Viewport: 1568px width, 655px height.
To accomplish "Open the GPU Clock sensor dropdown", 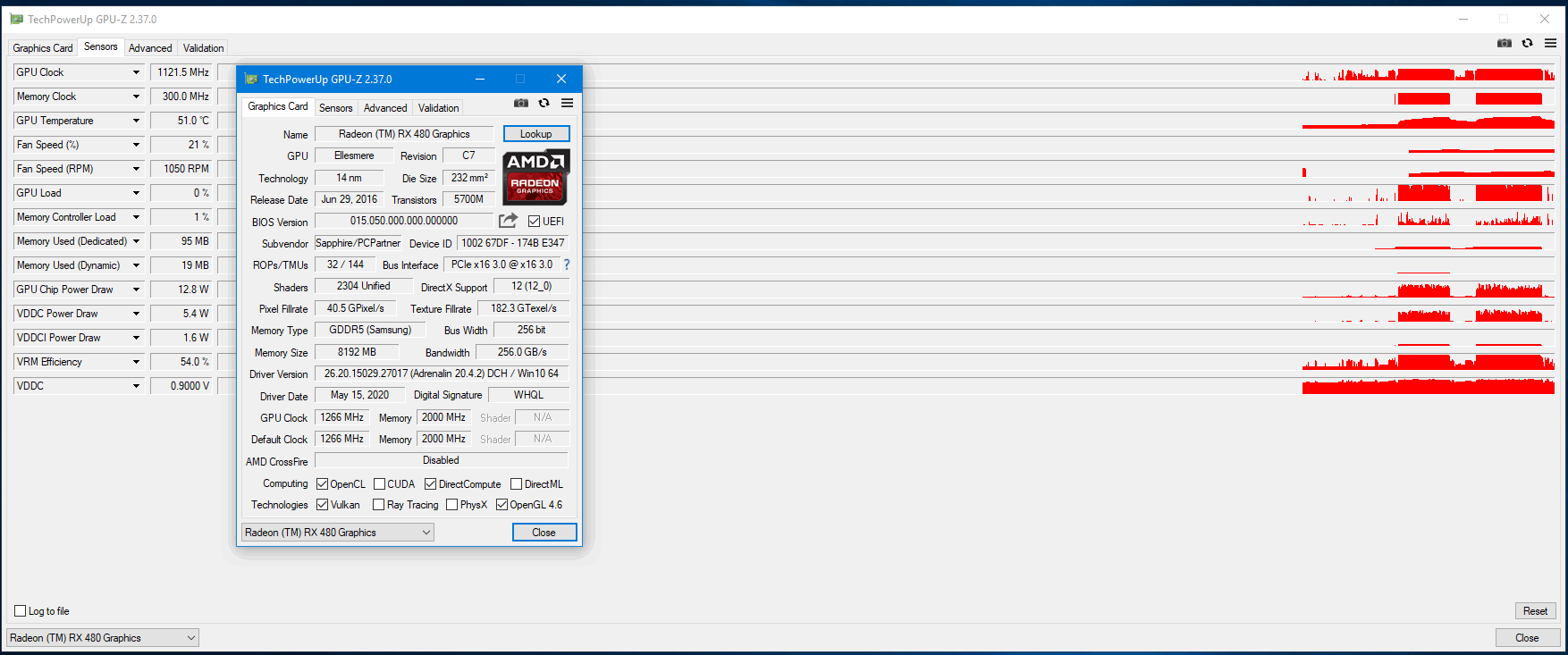I will click(x=136, y=72).
